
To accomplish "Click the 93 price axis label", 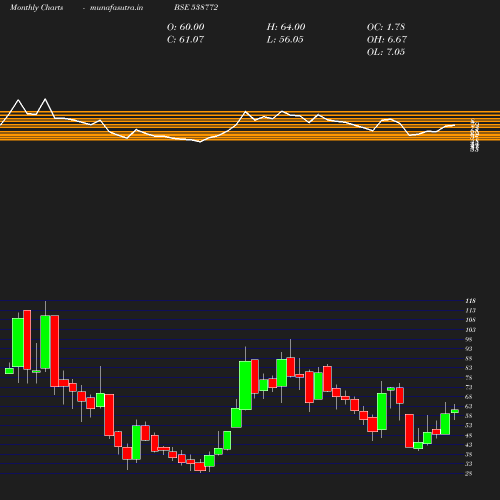I will click(x=469, y=349).
